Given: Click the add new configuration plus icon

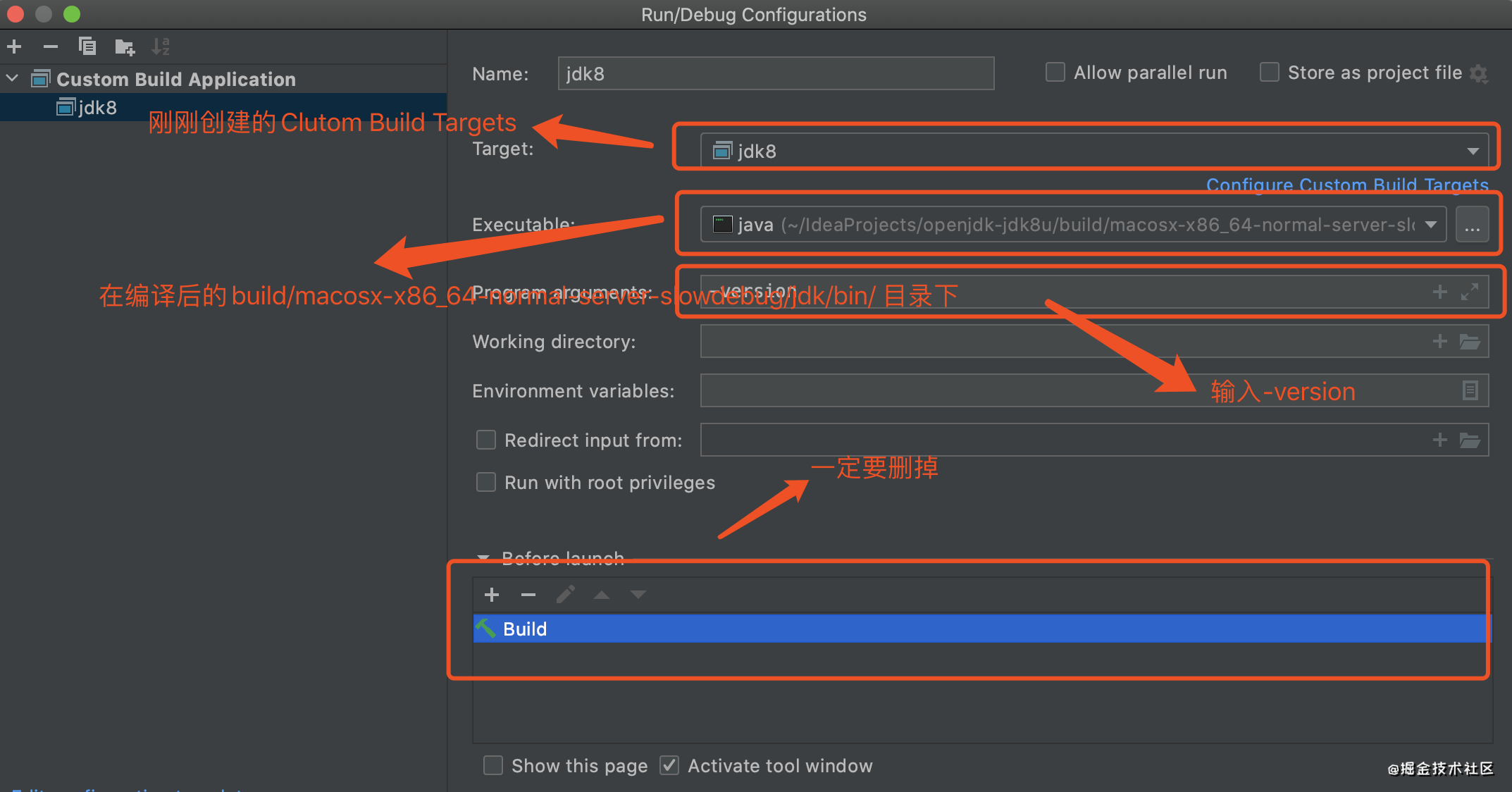Looking at the screenshot, I should pyautogui.click(x=14, y=47).
